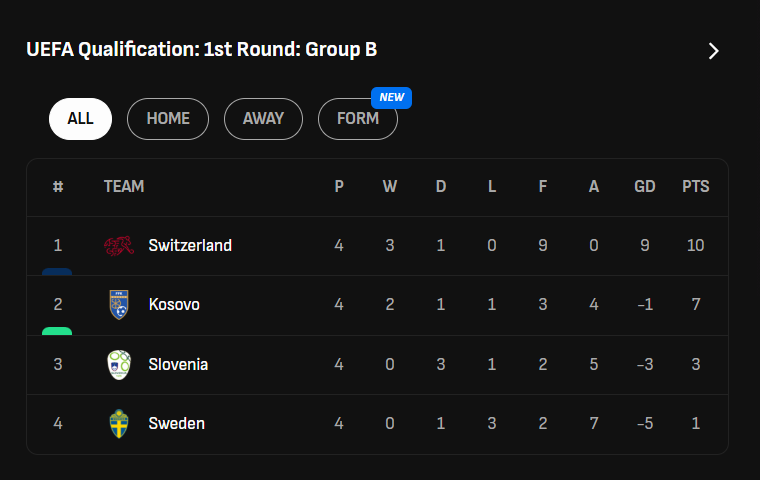Open the Switzerland team link
Screen dimensions: 760x480
[x=190, y=245]
